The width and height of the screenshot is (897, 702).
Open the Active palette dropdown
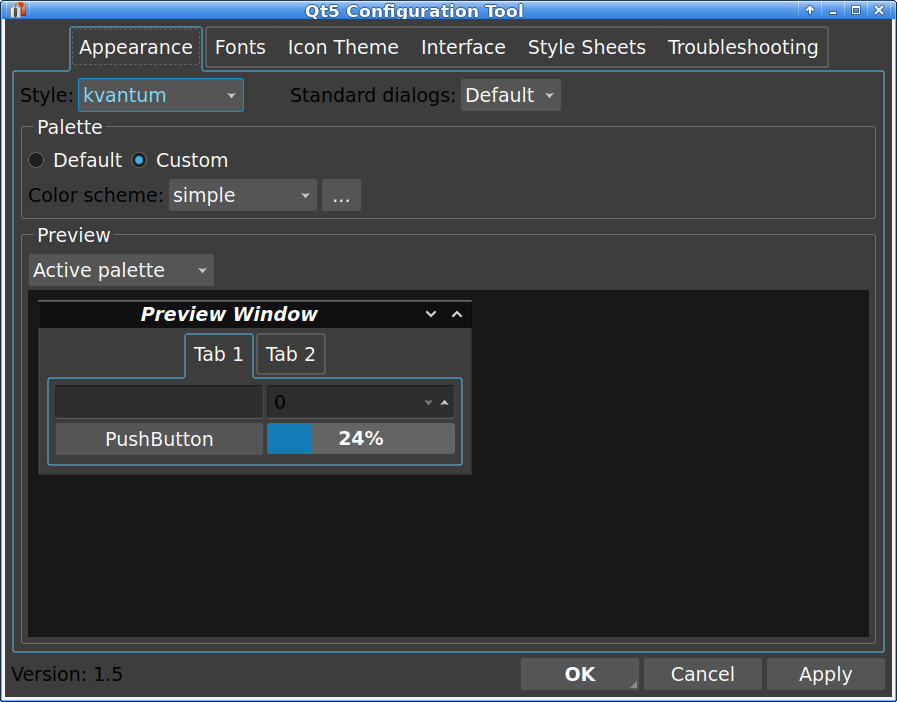(120, 269)
